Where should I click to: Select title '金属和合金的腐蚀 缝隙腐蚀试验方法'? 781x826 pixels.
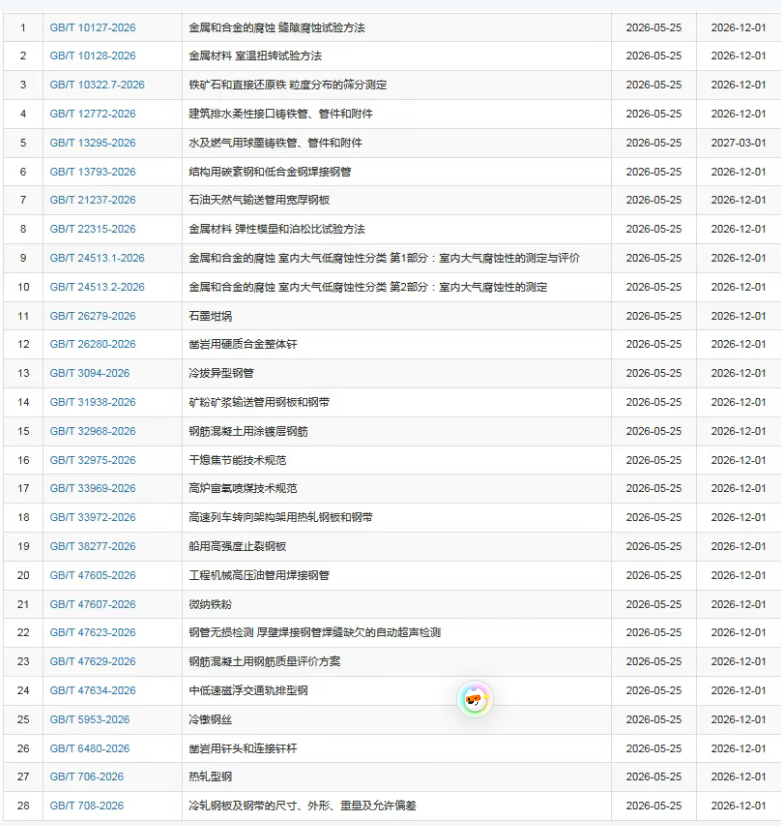tap(276, 27)
